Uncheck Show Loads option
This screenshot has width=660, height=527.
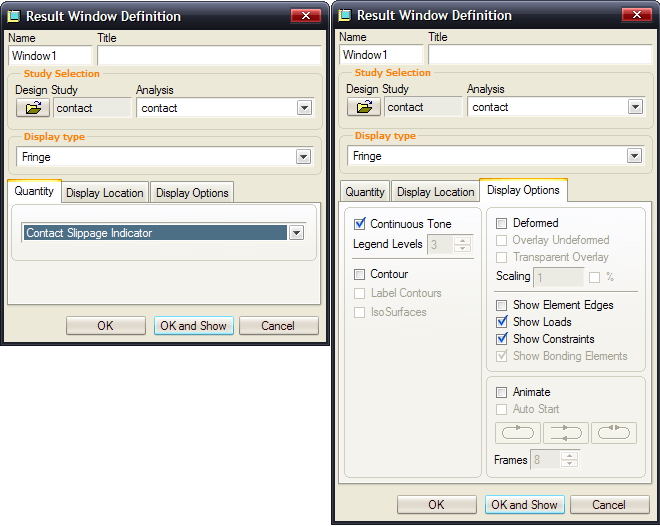pos(502,322)
